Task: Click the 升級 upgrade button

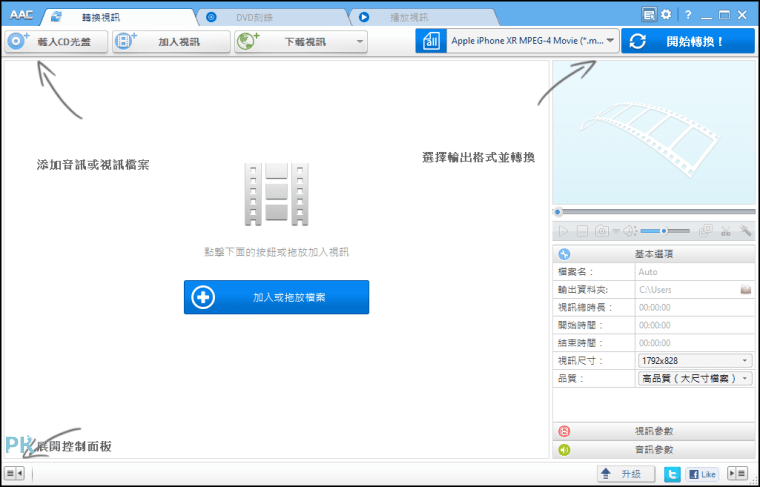Action: 626,474
